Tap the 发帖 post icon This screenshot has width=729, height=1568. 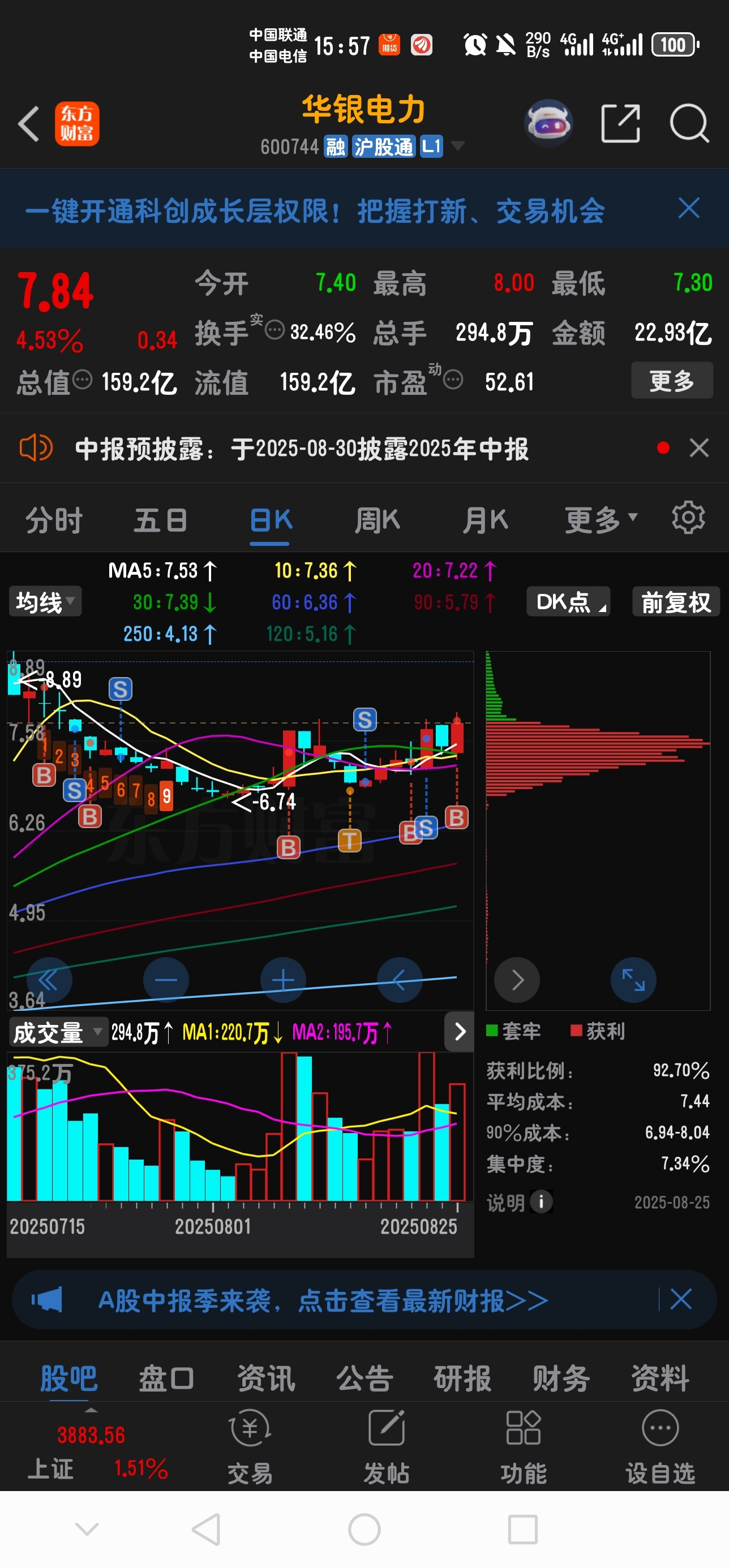(387, 1448)
